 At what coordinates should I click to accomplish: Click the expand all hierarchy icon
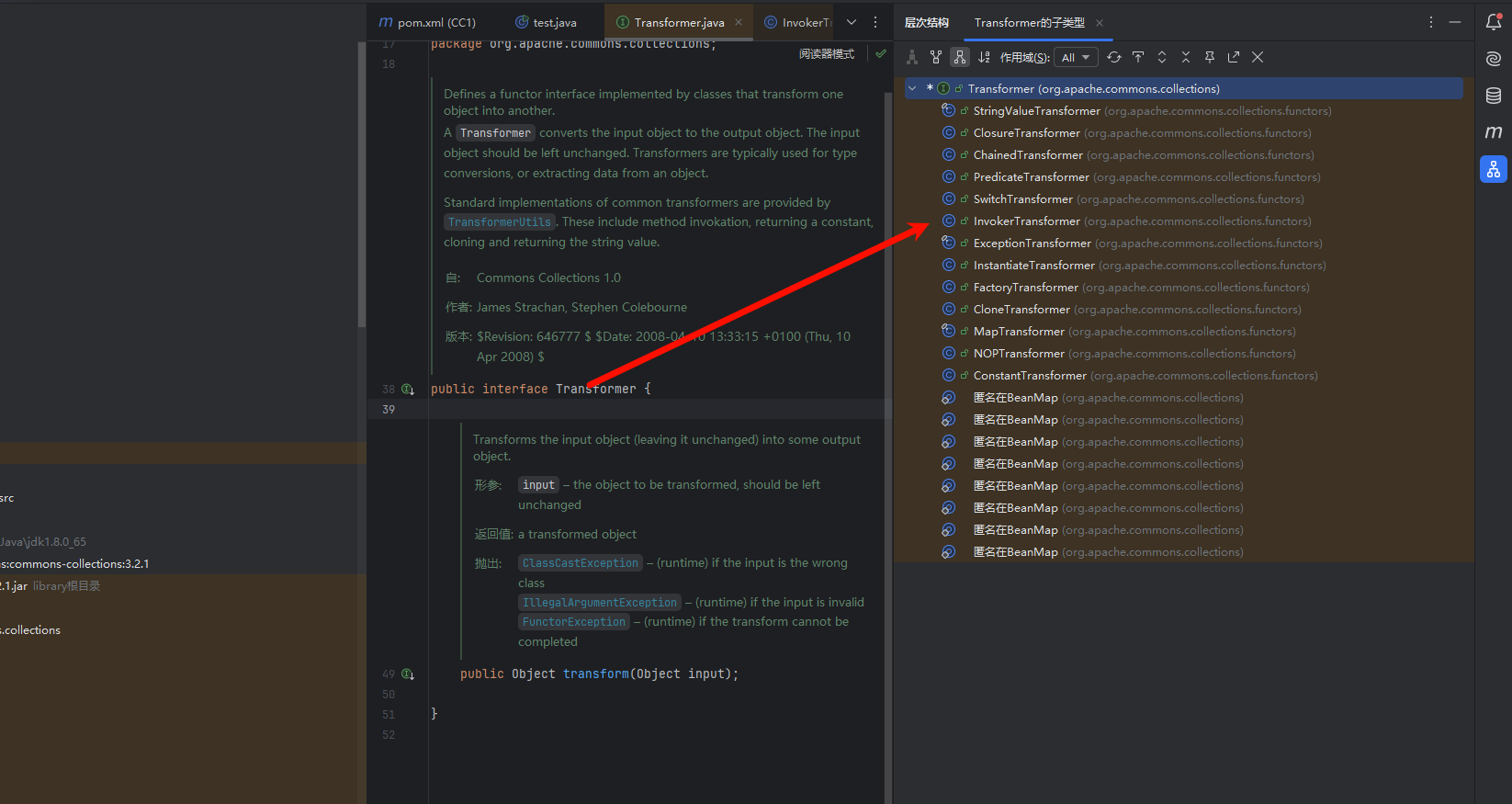[x=1162, y=57]
